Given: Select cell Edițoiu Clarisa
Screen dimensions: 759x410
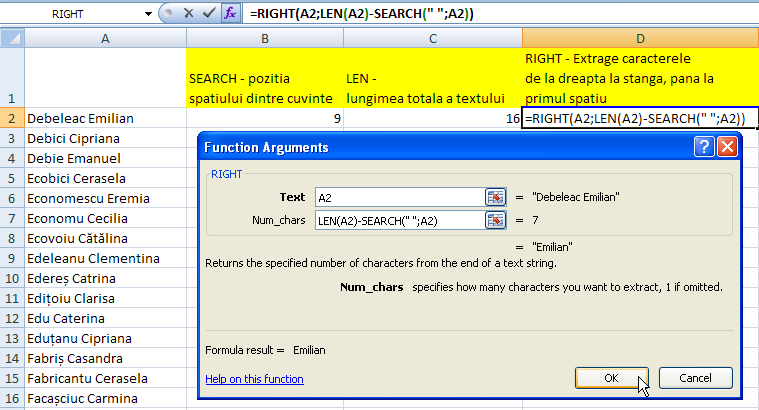Looking at the screenshot, I should [105, 298].
